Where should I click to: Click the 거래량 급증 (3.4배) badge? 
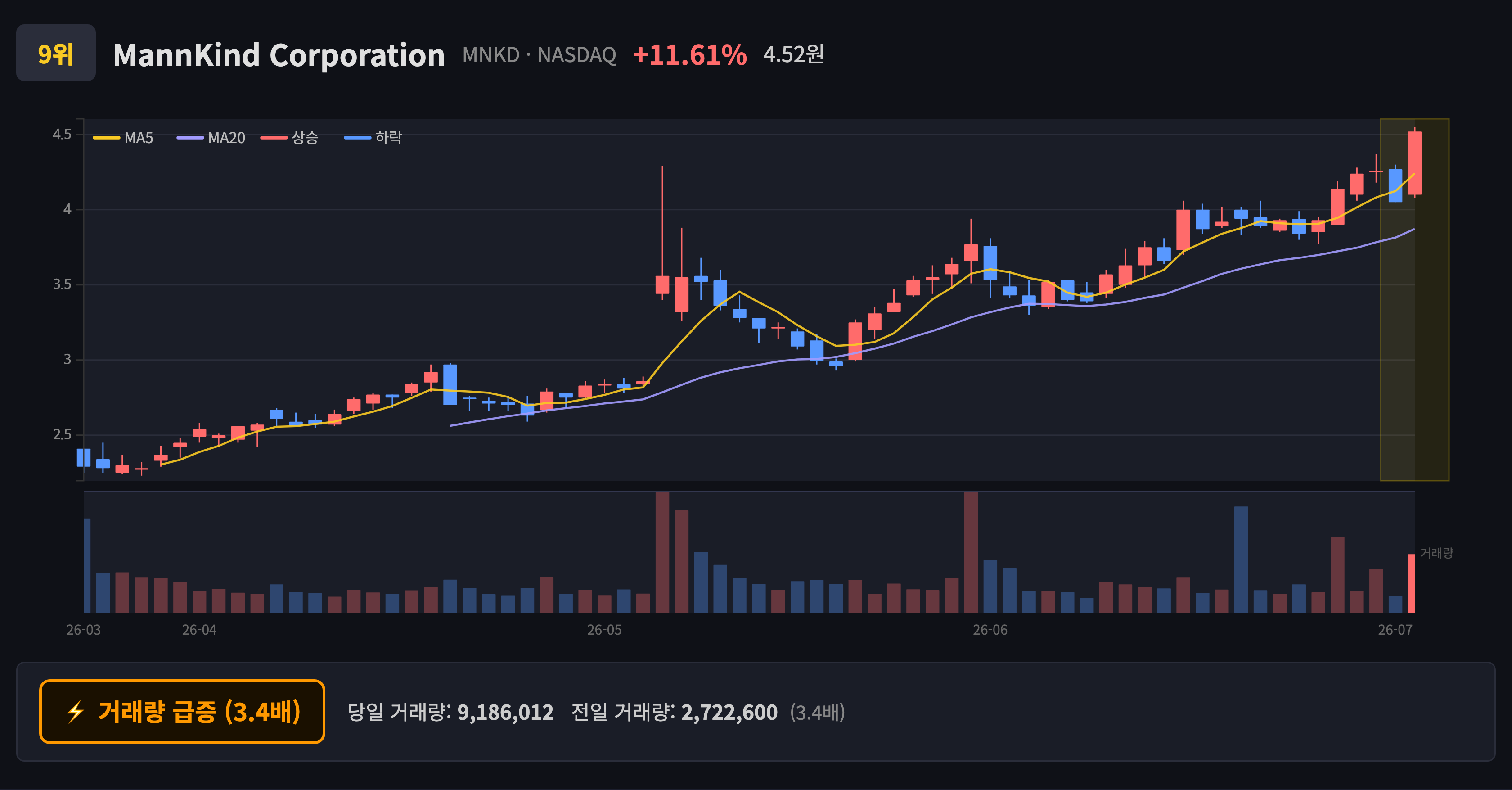(x=182, y=712)
